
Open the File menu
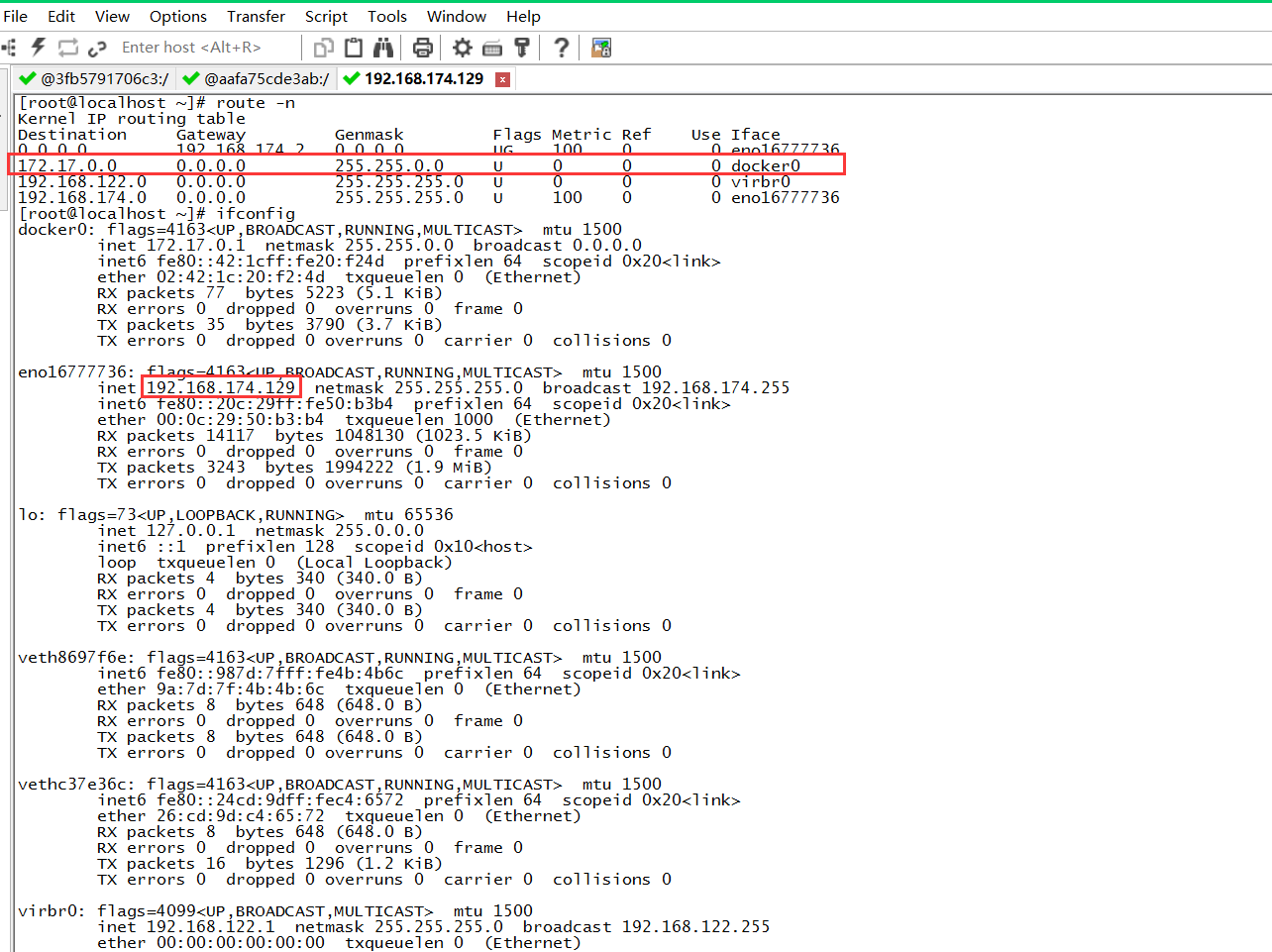pyautogui.click(x=15, y=16)
